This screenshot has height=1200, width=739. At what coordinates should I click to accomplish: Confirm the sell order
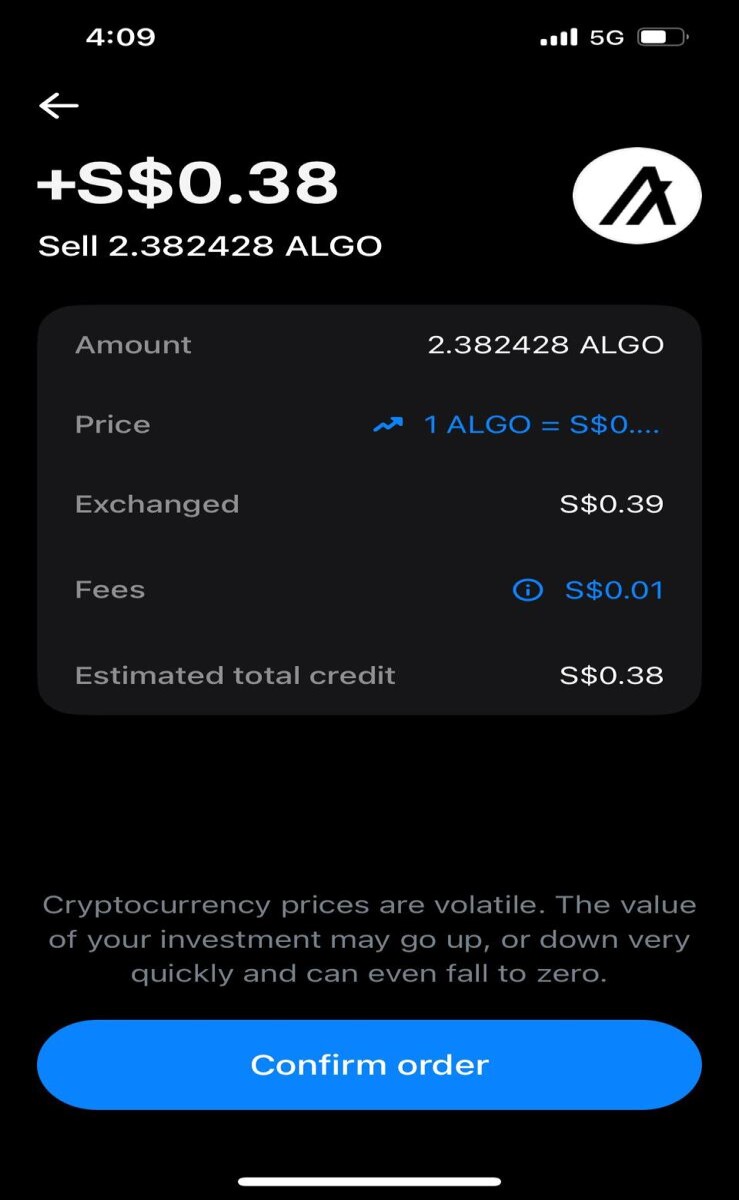pyautogui.click(x=369, y=1065)
